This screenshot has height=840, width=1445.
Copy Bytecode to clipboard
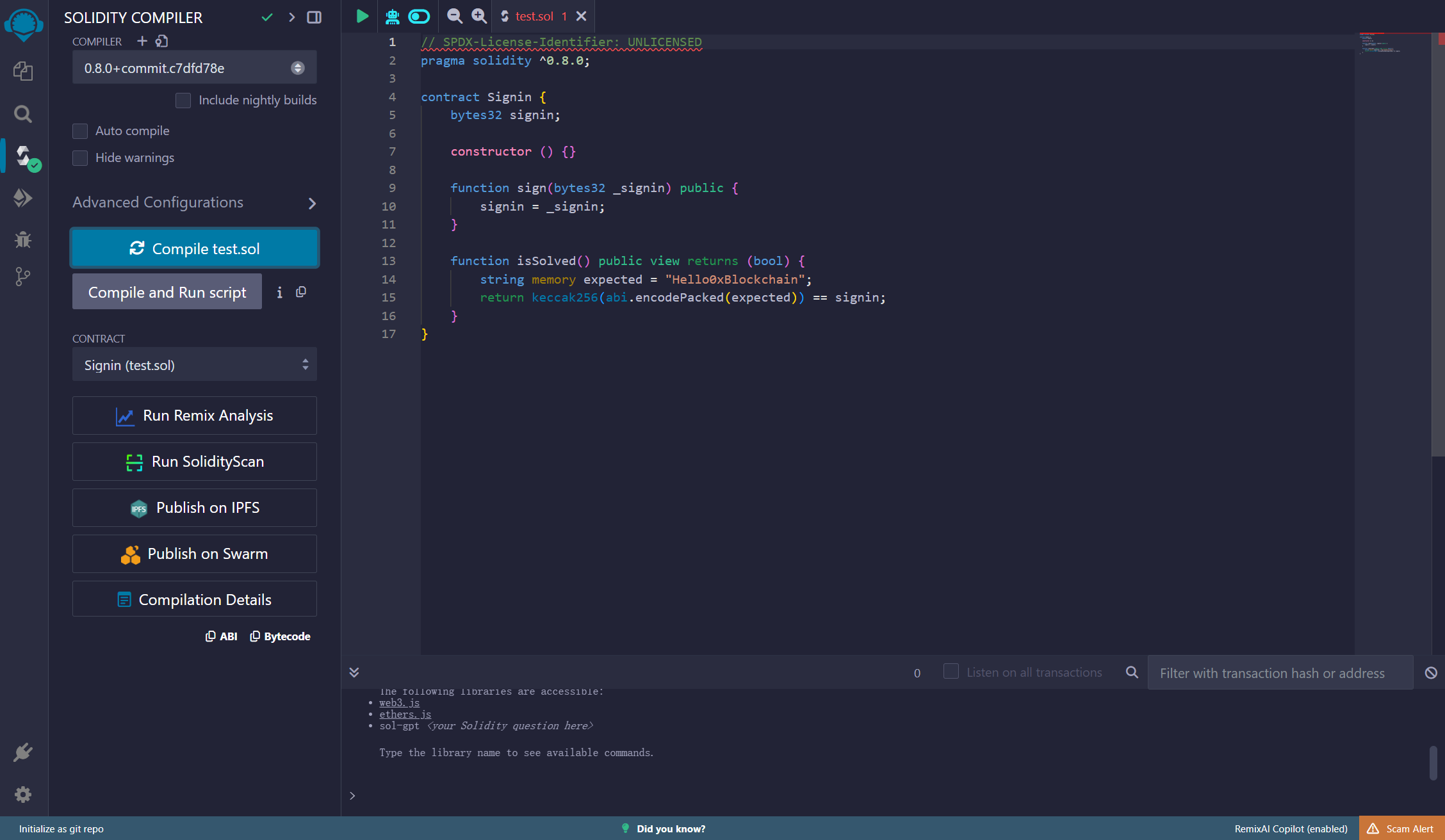280,636
